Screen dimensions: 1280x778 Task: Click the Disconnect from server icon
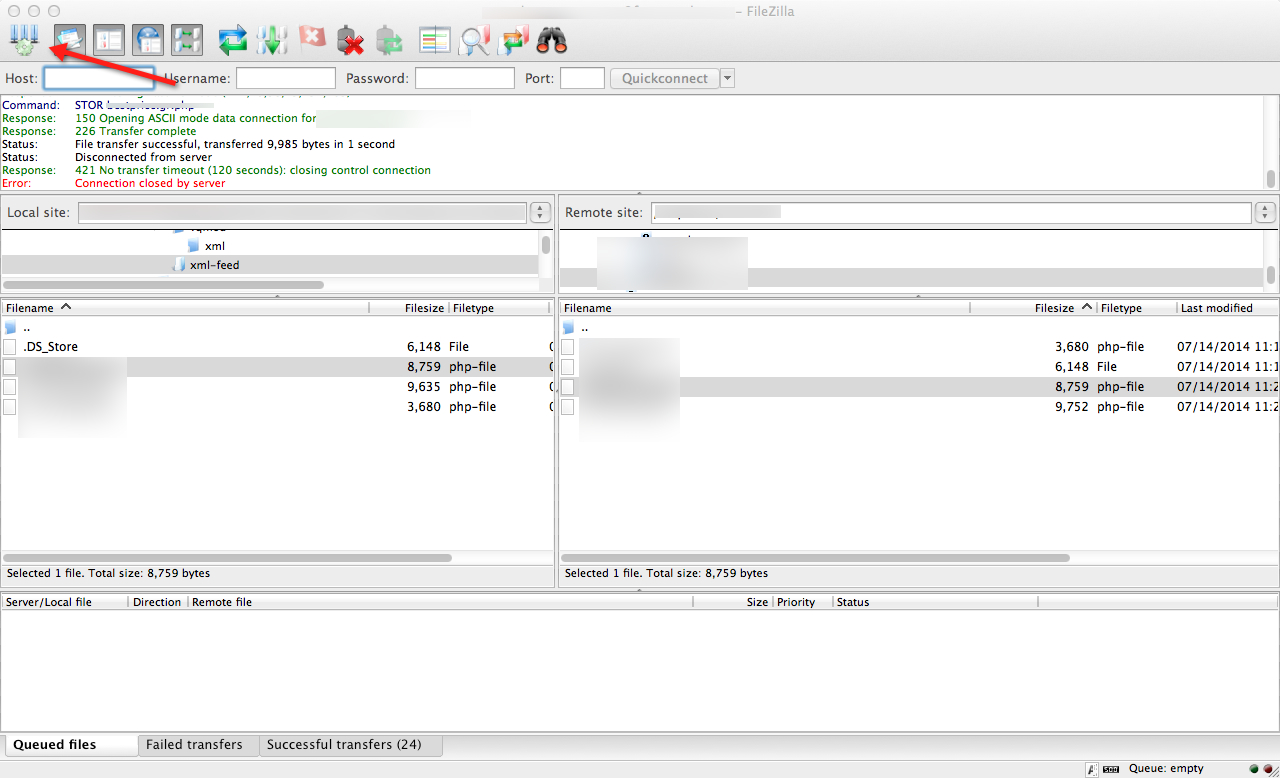pyautogui.click(x=350, y=40)
